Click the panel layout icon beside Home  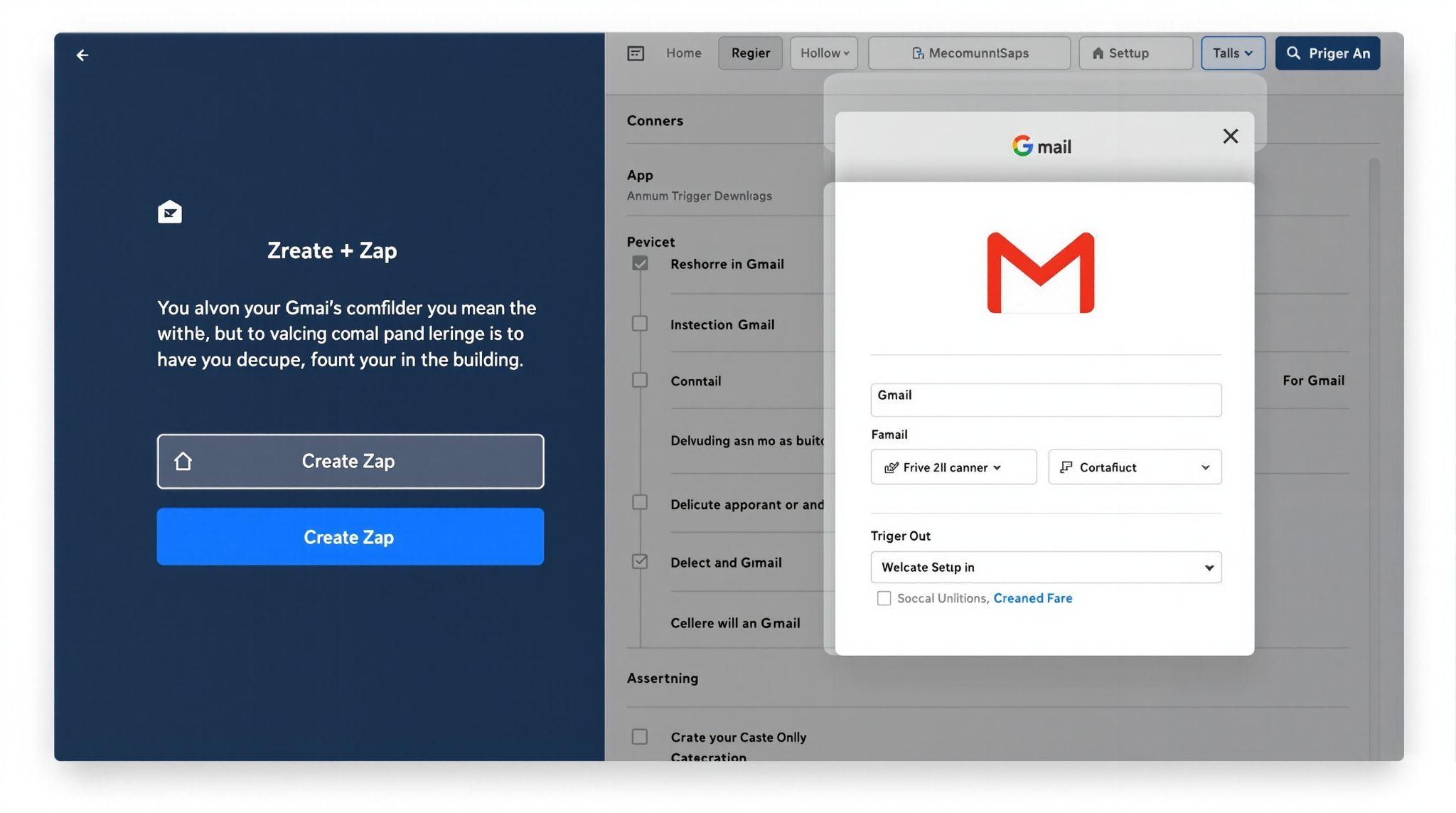636,53
